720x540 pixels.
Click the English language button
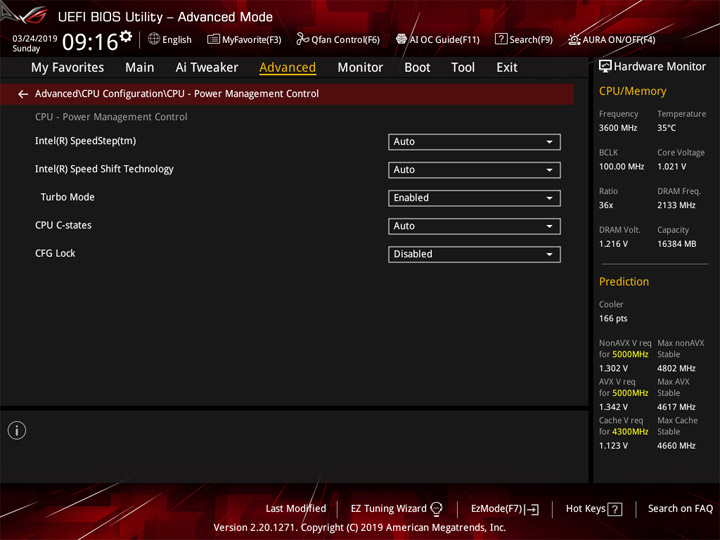170,39
